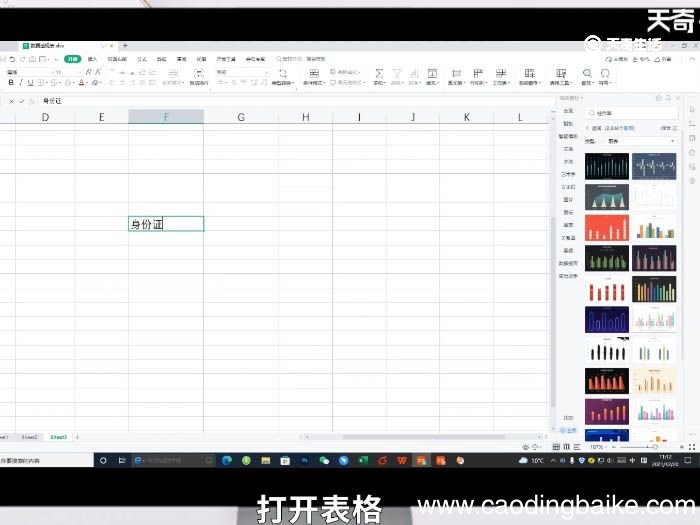
Task: Open the freeze panes icon
Action: point(529,76)
